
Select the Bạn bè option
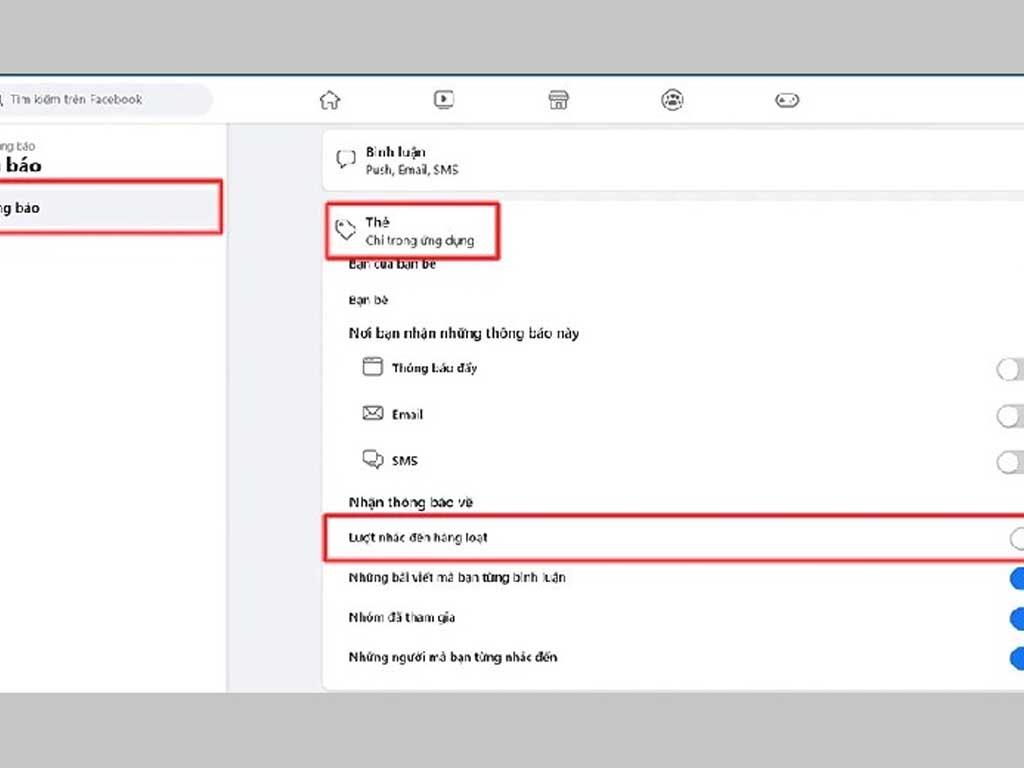click(368, 300)
